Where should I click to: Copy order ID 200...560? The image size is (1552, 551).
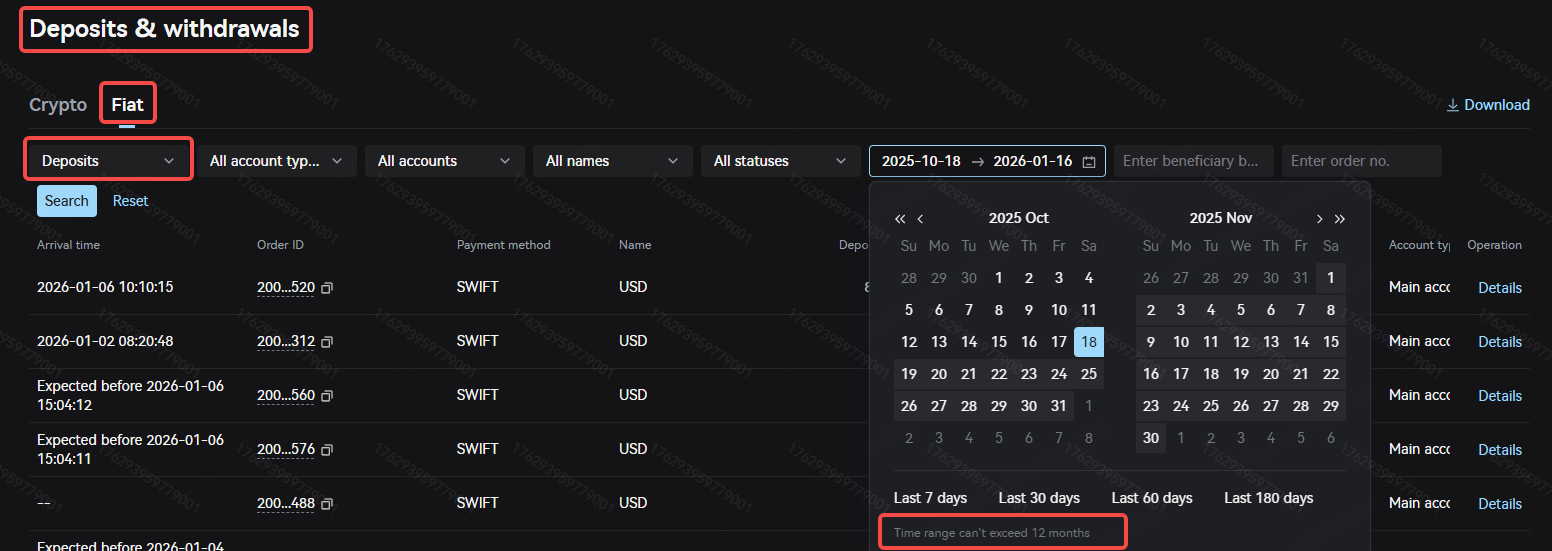pos(327,396)
